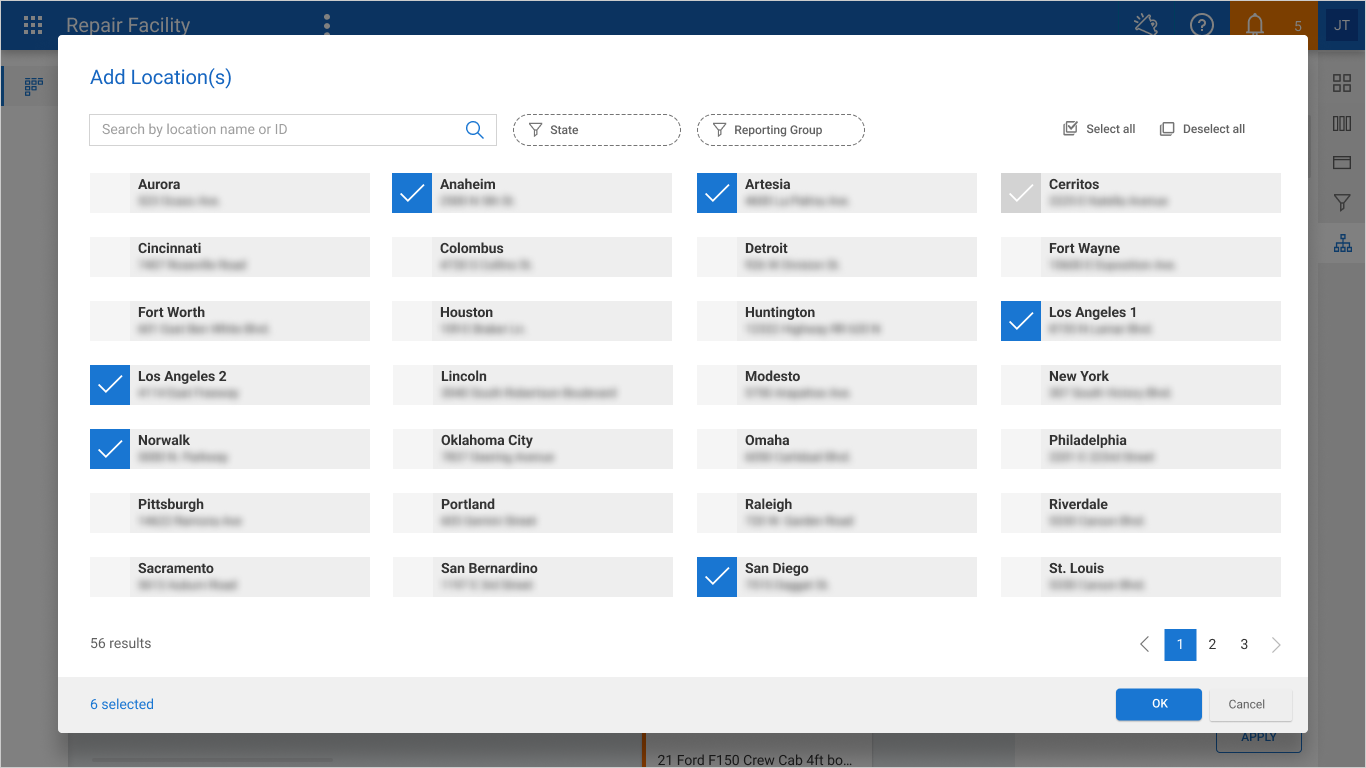This screenshot has width=1366, height=768.
Task: Click the Select all label
Action: 1111,129
